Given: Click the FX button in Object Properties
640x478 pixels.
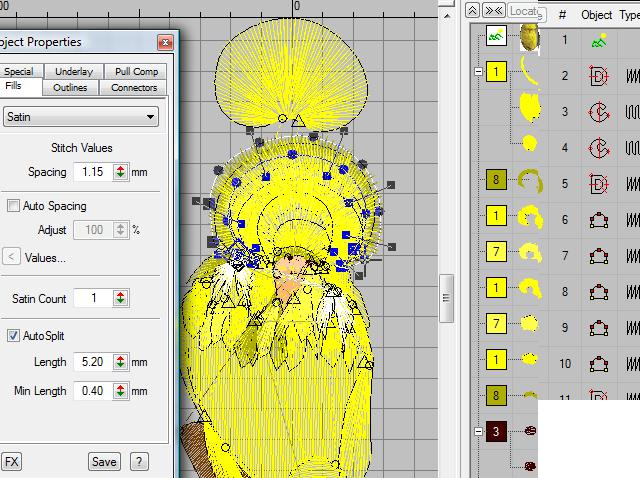Looking at the screenshot, I should (x=11, y=461).
